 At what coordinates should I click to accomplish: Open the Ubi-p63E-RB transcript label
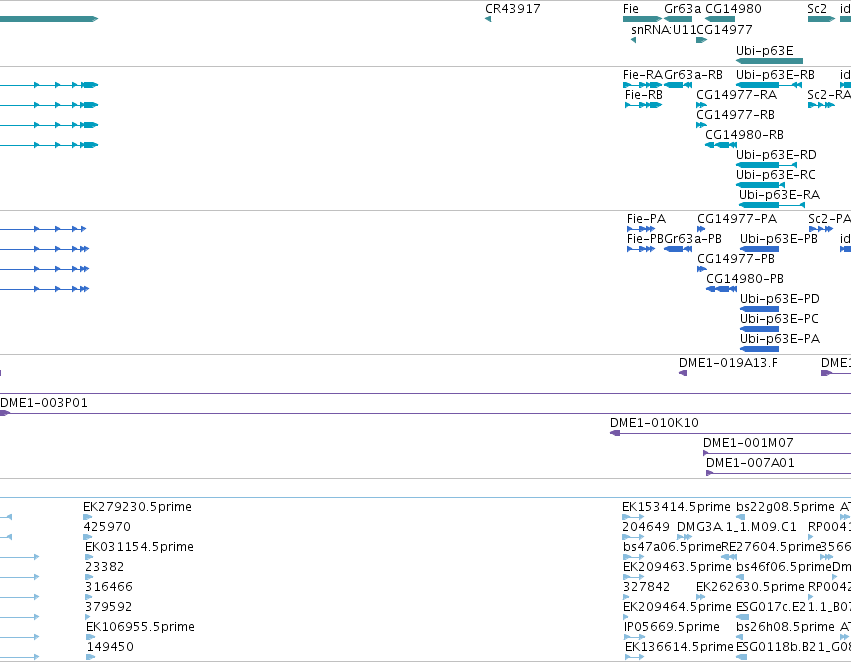point(775,75)
